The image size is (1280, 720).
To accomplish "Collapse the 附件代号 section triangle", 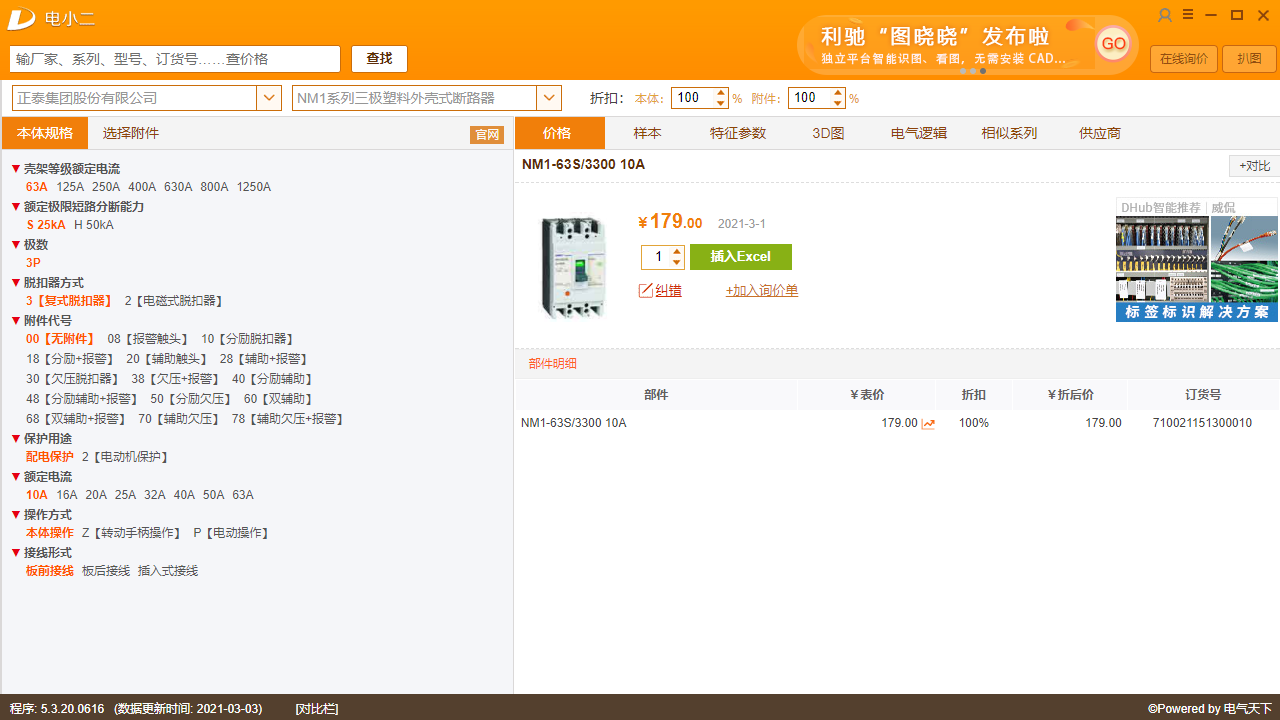I will click(15, 320).
